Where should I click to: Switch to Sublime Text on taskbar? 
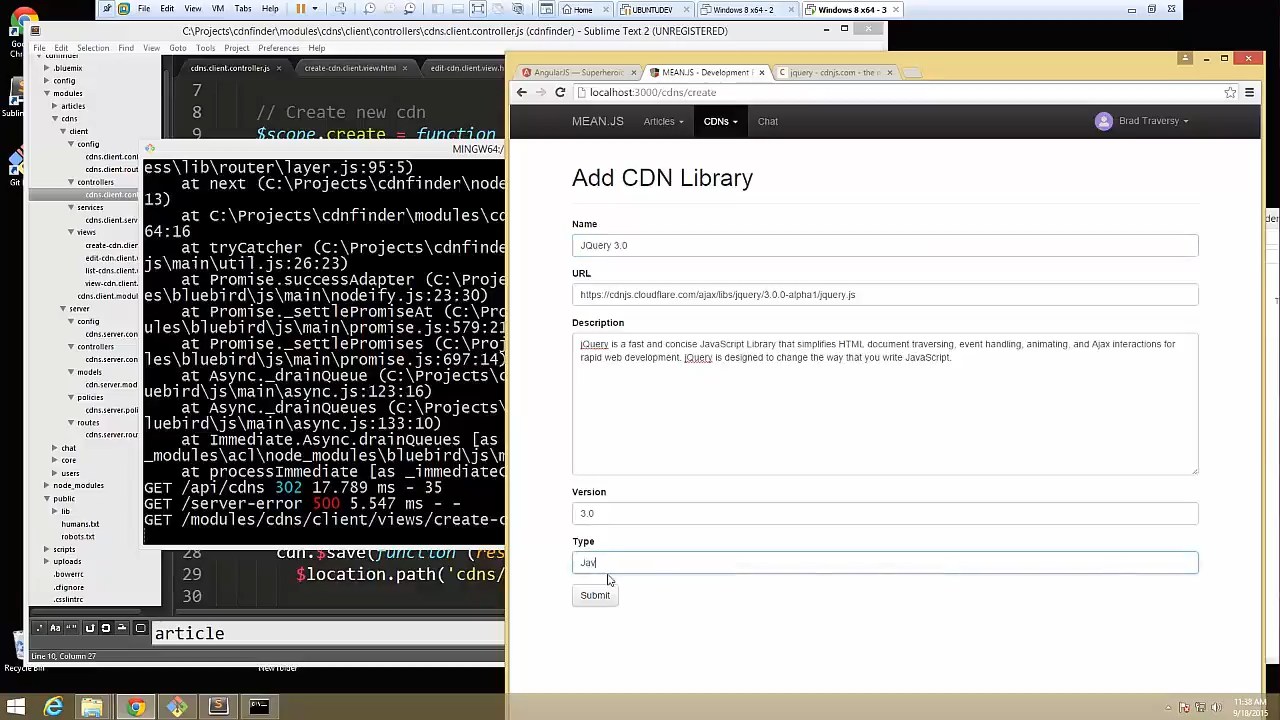218,707
